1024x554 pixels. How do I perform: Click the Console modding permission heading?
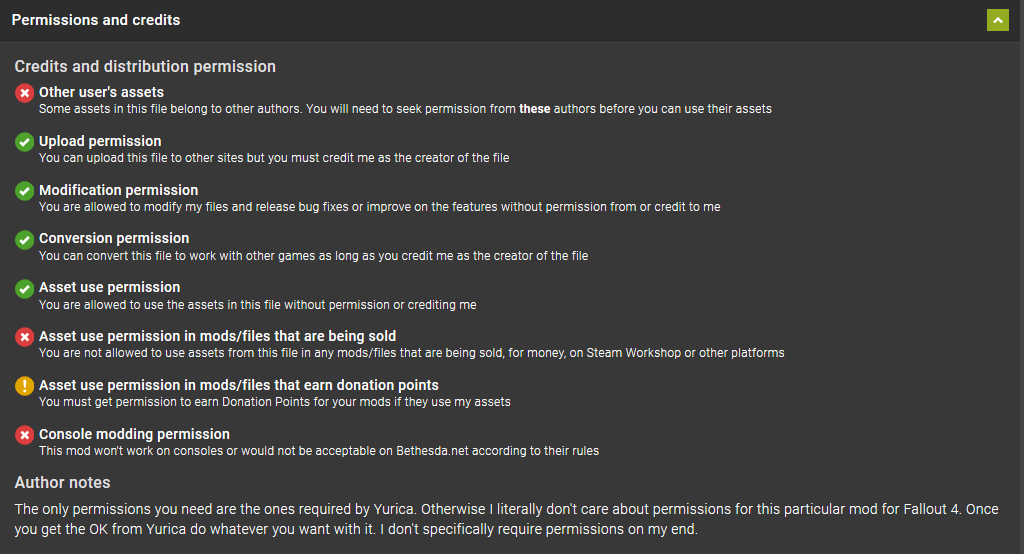(134, 434)
